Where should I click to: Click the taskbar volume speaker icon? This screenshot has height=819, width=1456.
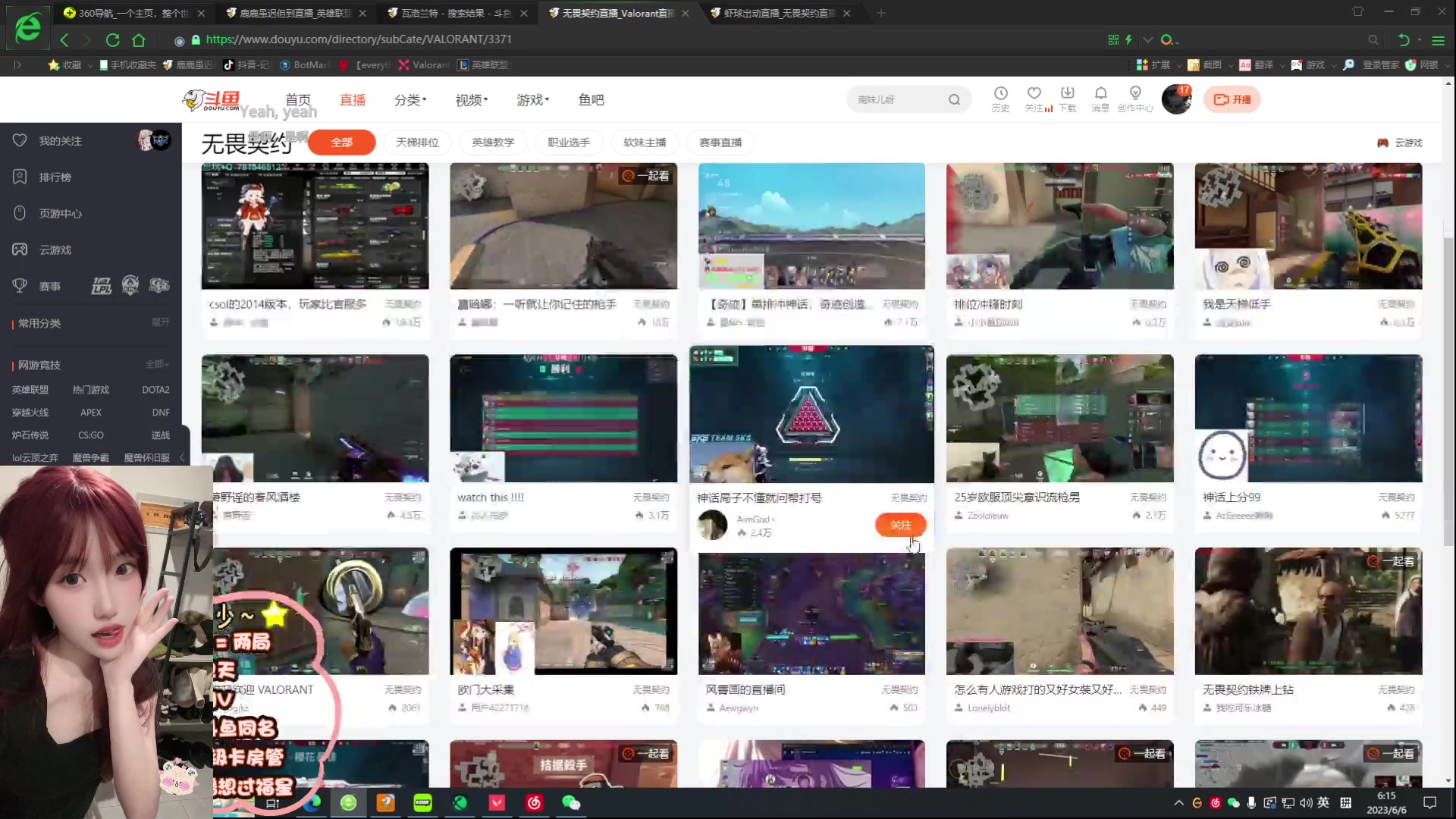coord(1306,802)
